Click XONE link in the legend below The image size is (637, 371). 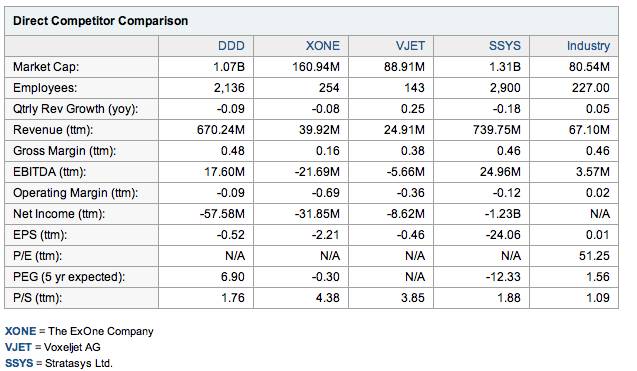(x=20, y=331)
